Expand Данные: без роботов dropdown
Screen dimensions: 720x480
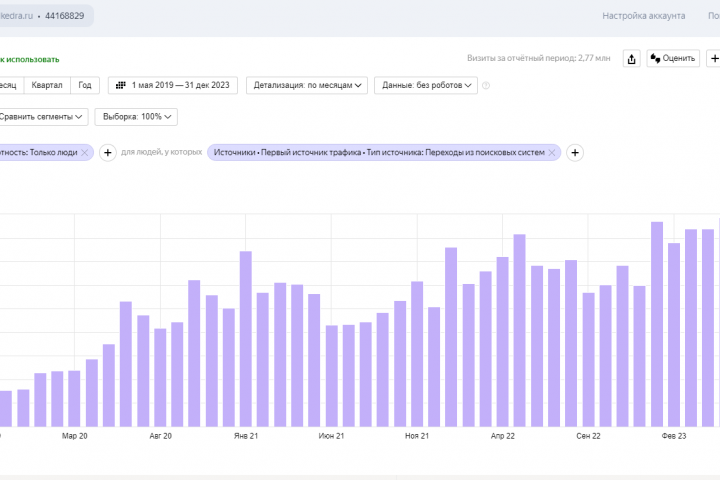click(426, 86)
